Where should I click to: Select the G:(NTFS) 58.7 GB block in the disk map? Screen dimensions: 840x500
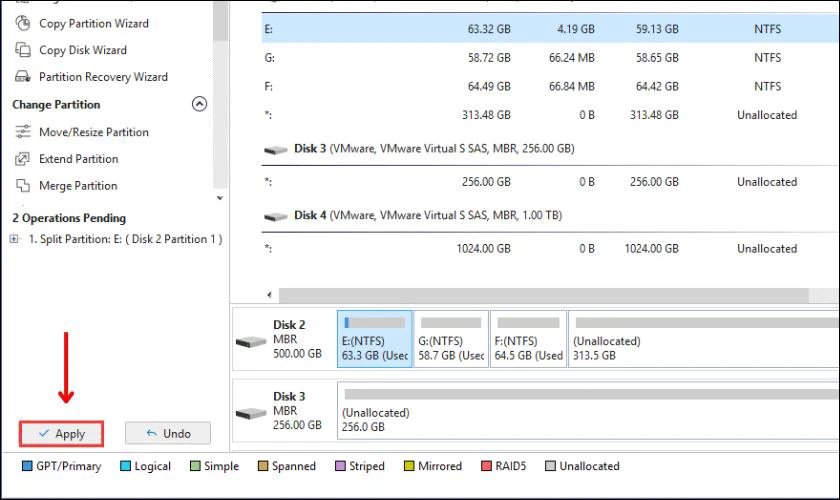coord(451,339)
